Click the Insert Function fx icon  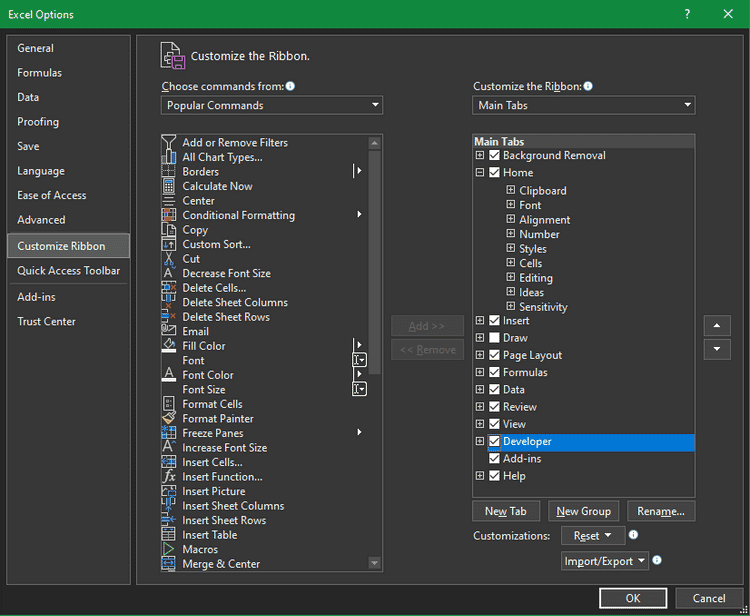coord(169,477)
